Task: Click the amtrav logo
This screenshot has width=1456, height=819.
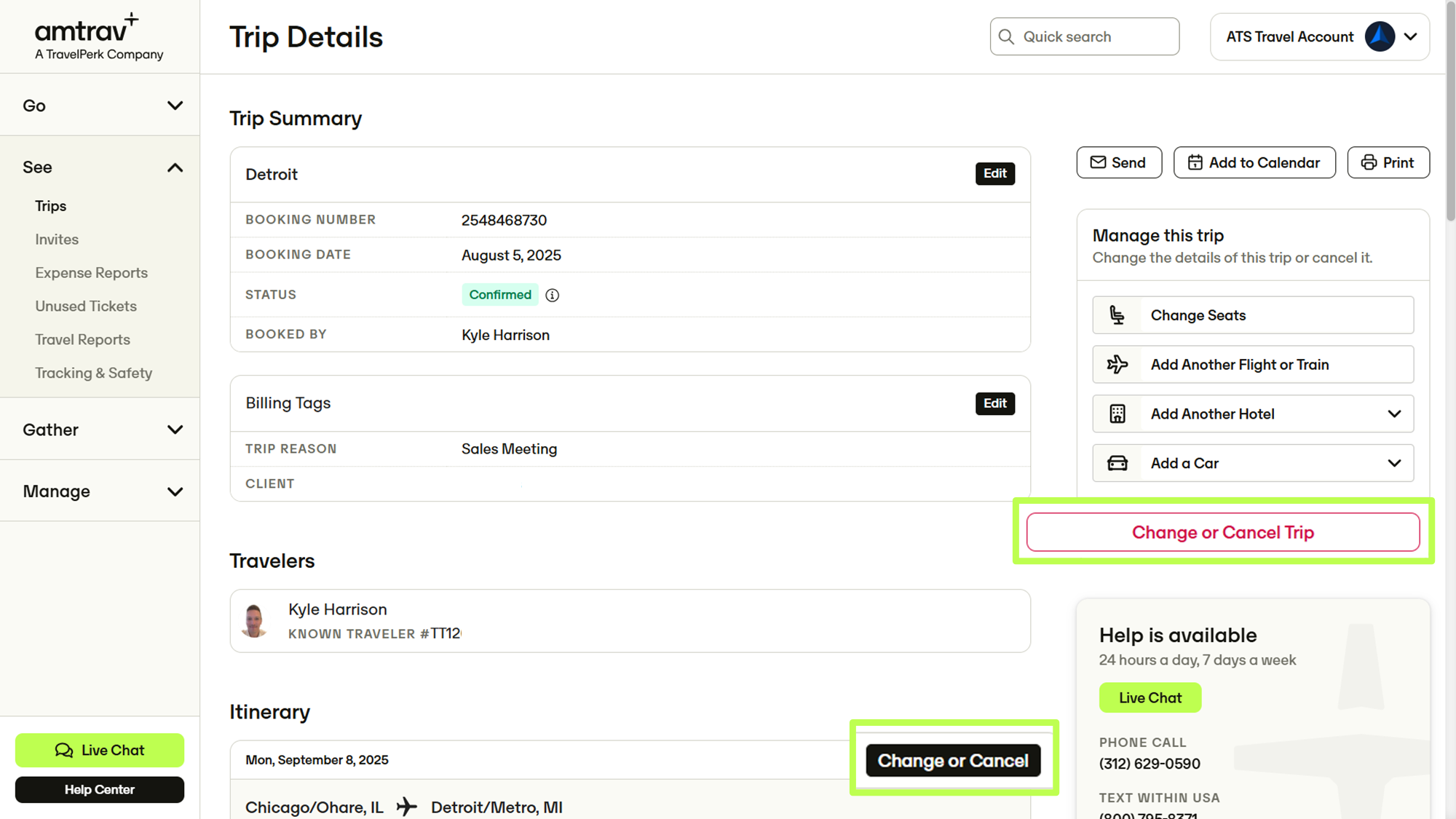Action: pyautogui.click(x=99, y=36)
